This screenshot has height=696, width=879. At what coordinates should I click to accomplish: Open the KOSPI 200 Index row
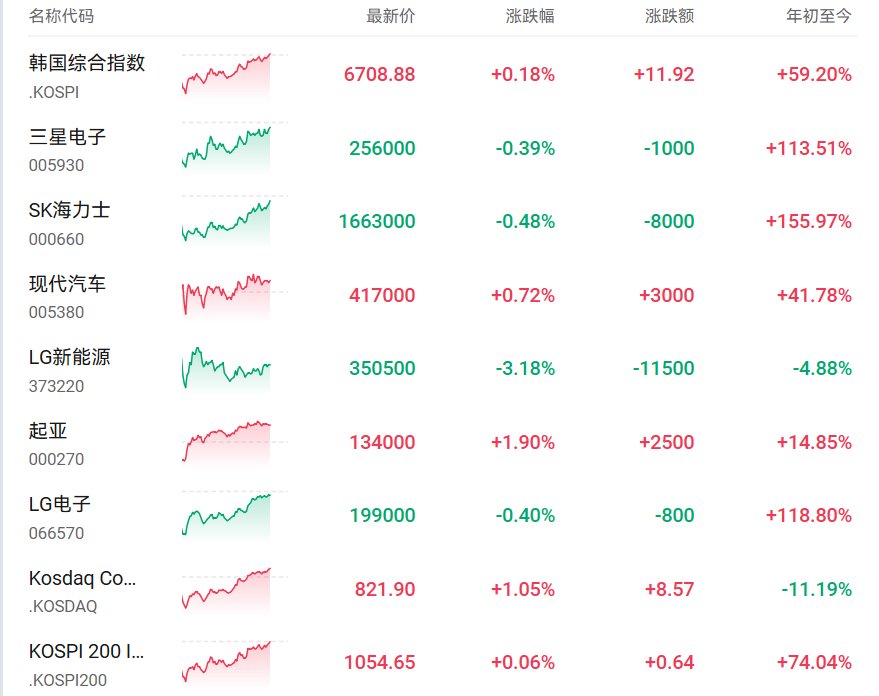pos(442,663)
